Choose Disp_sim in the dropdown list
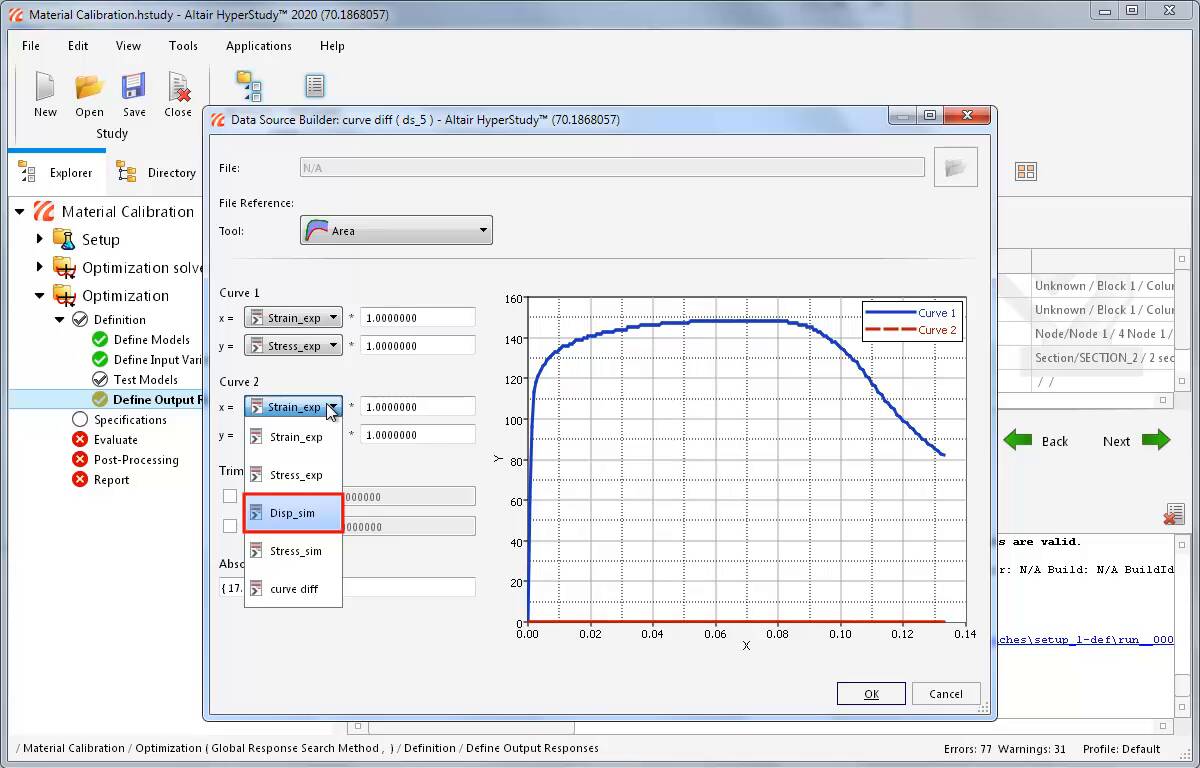Screen dimensions: 1200x768 [293, 513]
